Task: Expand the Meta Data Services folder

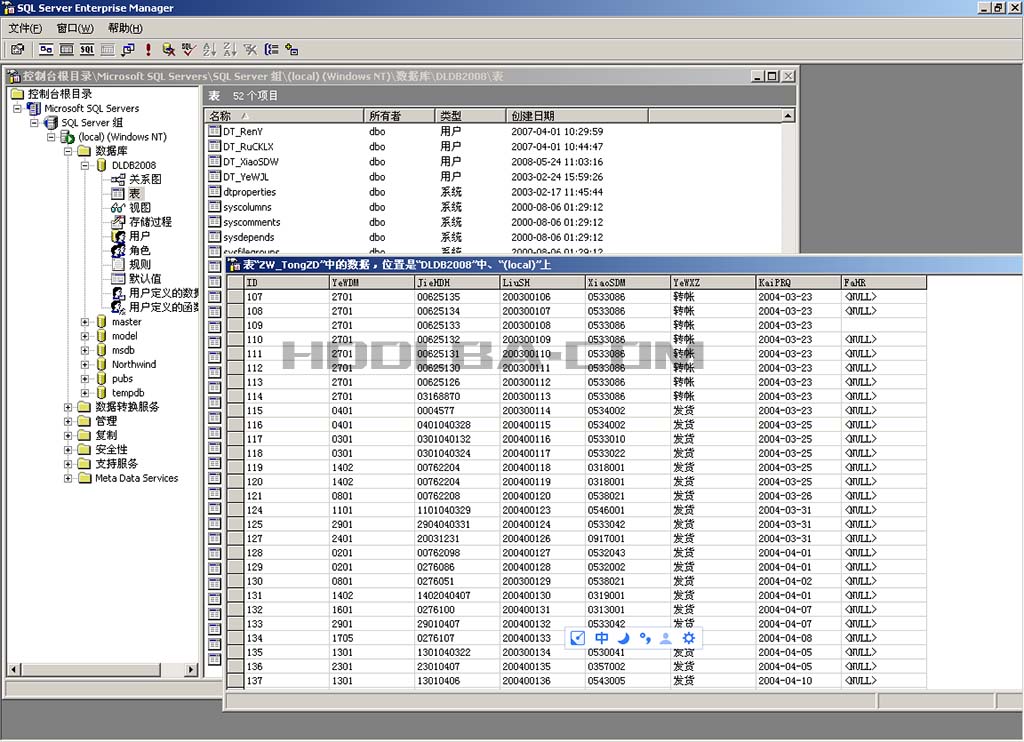Action: tap(68, 478)
